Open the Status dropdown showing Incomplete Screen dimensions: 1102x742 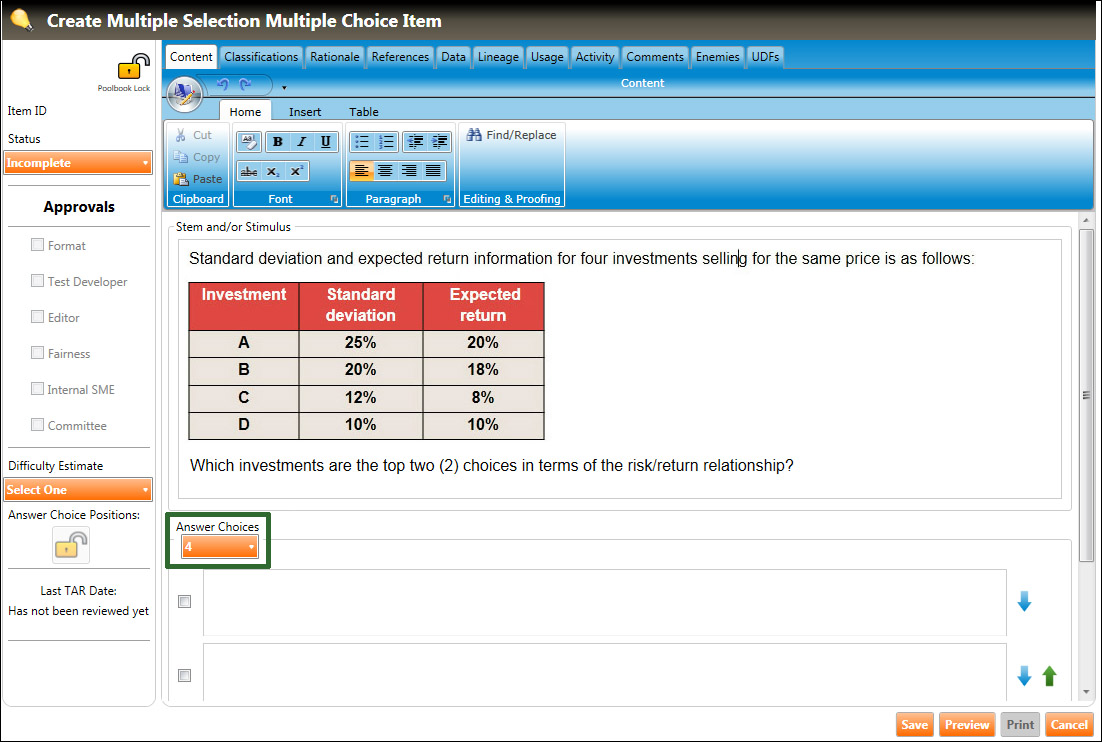click(78, 163)
